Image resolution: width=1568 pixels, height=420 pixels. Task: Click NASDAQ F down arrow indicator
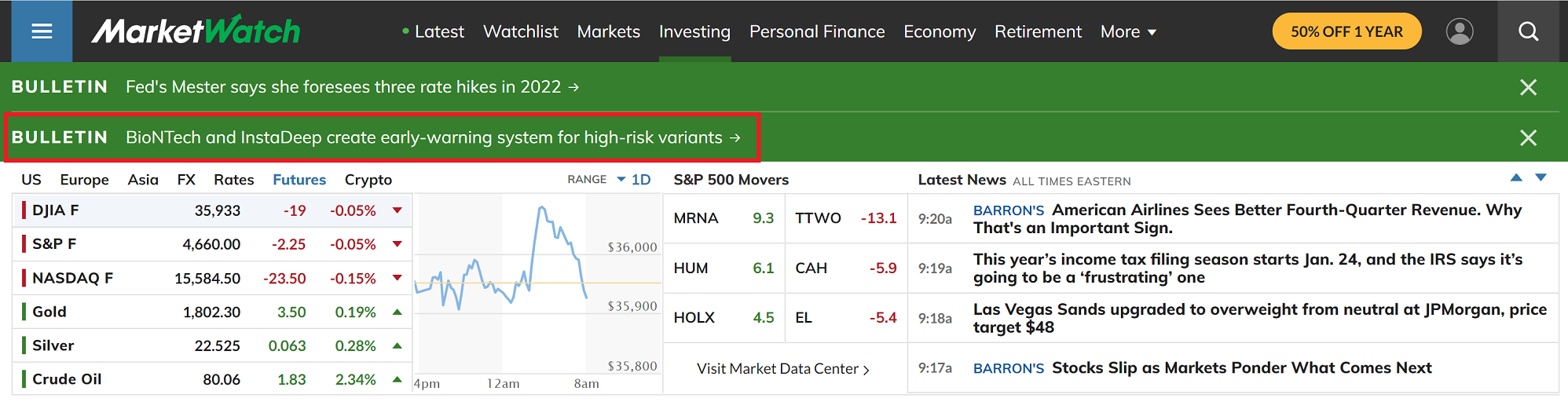click(397, 278)
